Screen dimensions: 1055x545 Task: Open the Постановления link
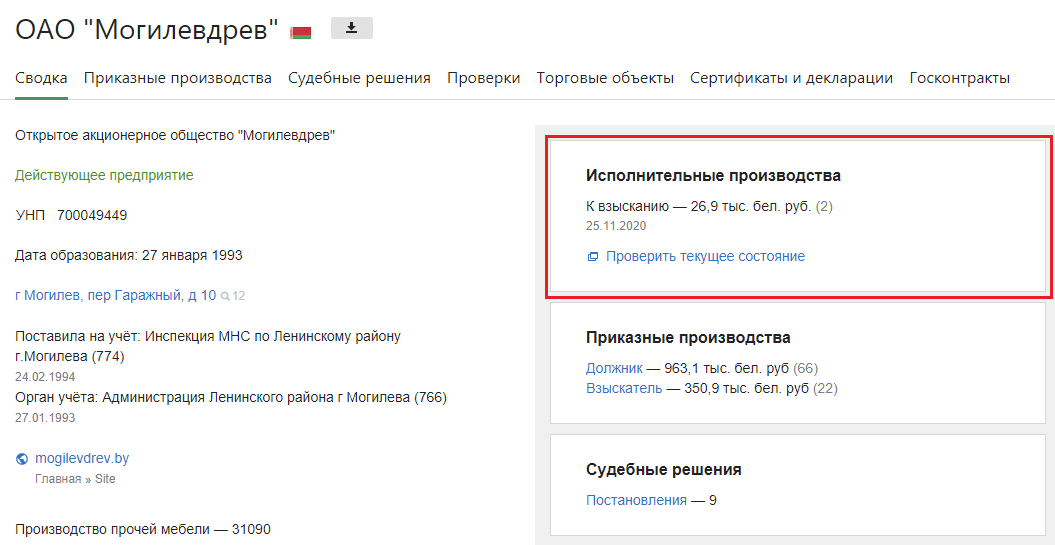tap(636, 500)
